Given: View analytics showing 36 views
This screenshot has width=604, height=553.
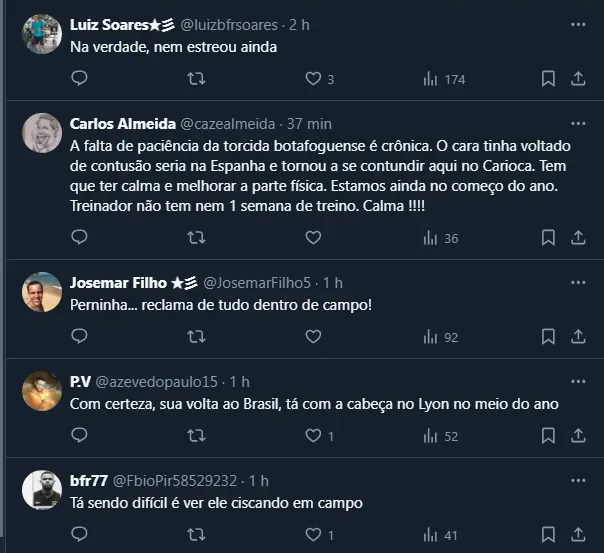Looking at the screenshot, I should [440, 238].
